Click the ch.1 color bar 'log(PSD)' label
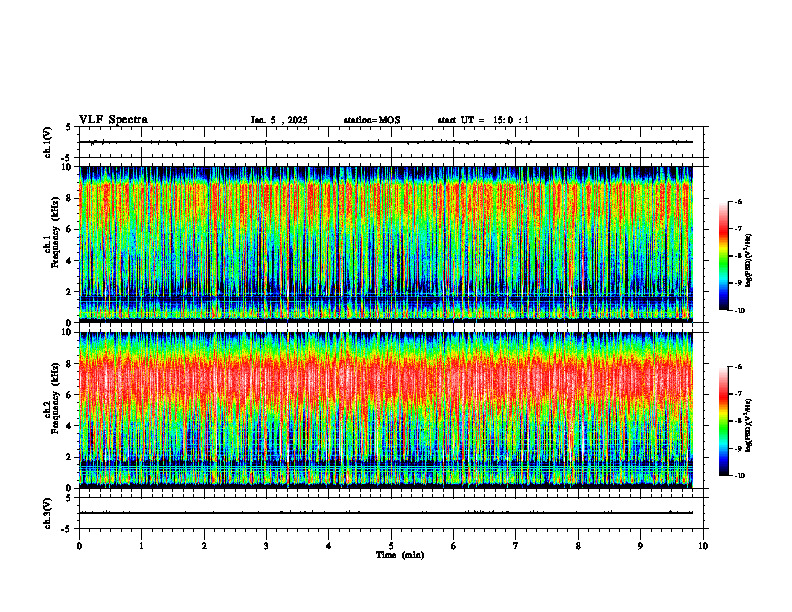This screenshot has height=612, width=792. click(x=749, y=261)
